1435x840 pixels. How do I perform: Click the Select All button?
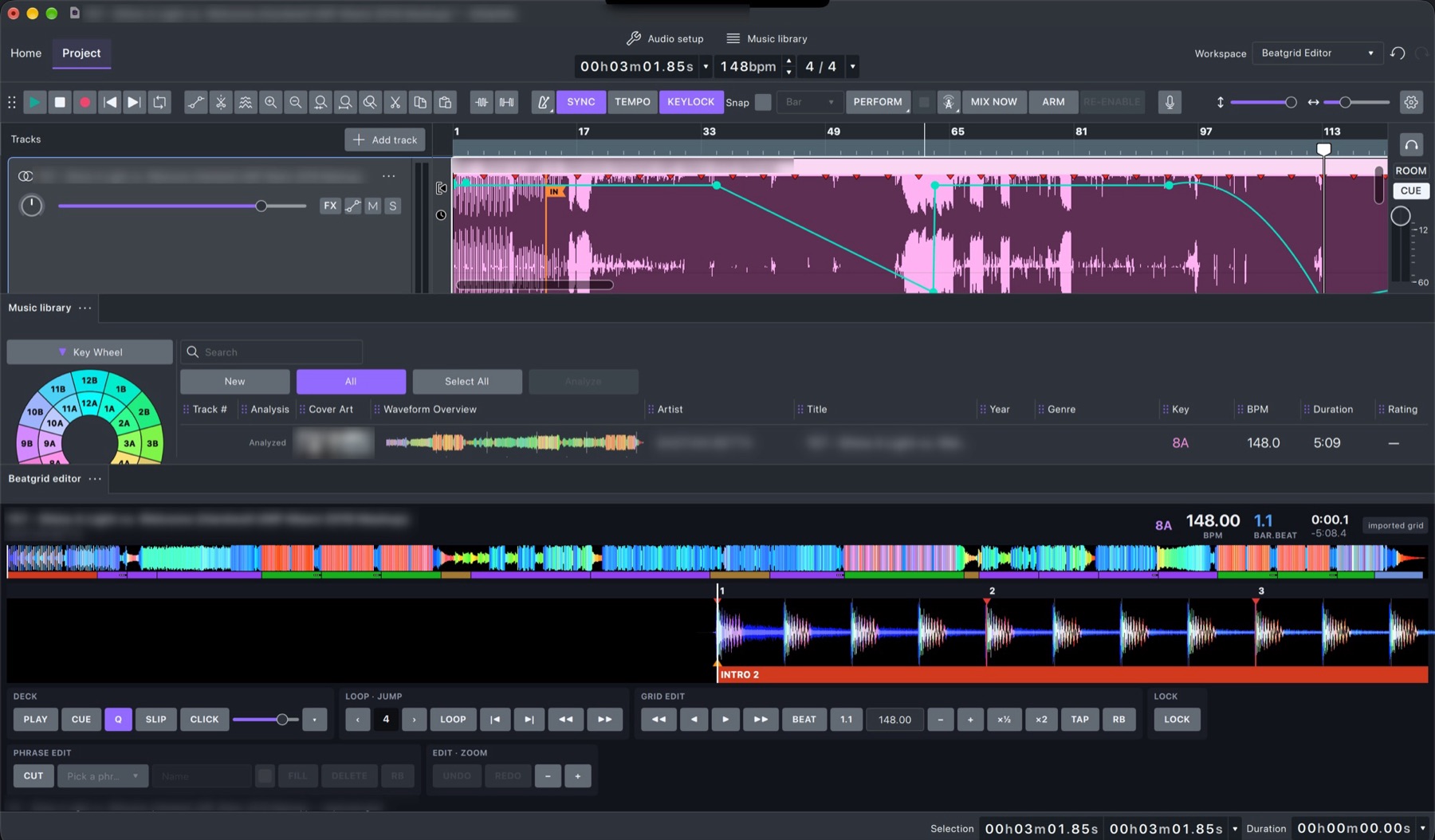pos(467,382)
